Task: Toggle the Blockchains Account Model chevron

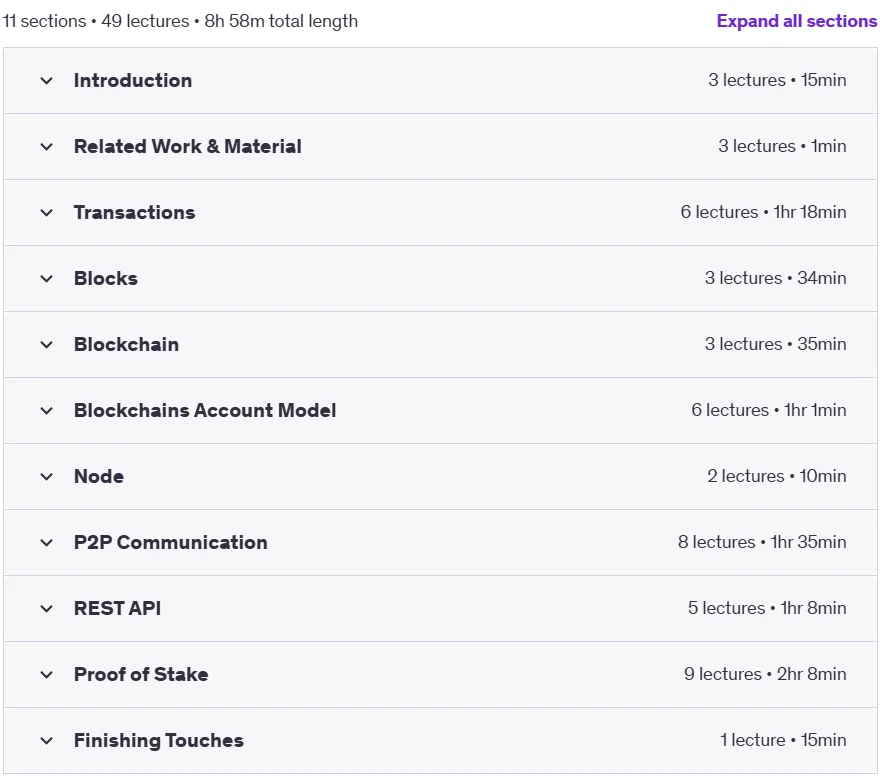Action: click(47, 411)
